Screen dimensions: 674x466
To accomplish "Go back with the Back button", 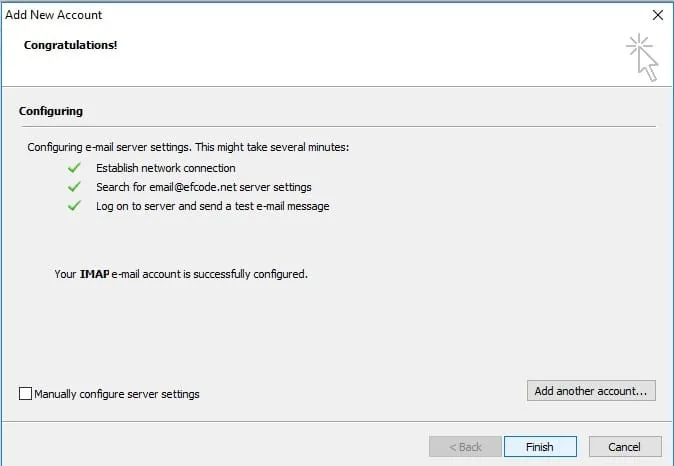I will click(464, 447).
